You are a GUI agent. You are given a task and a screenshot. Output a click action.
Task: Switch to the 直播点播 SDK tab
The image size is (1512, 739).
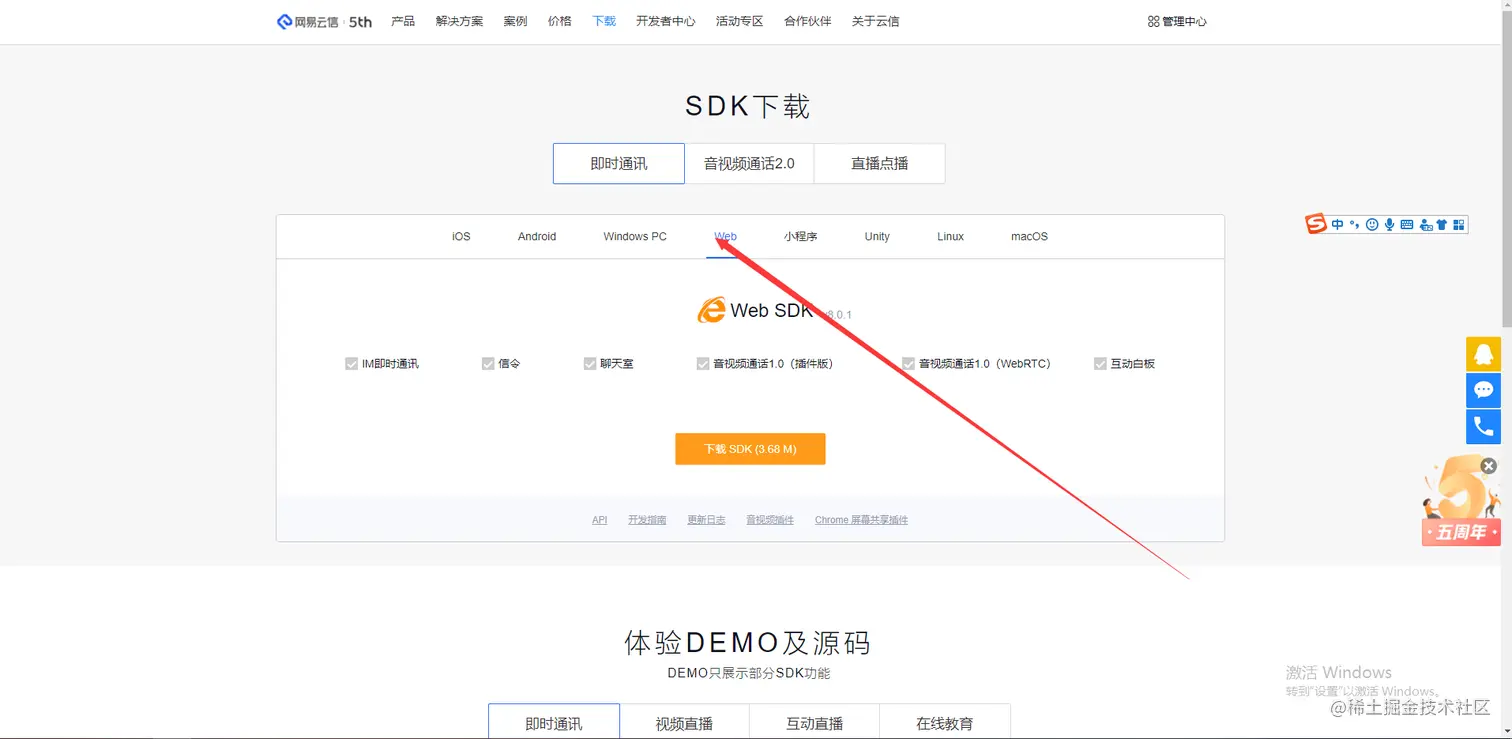click(880, 164)
